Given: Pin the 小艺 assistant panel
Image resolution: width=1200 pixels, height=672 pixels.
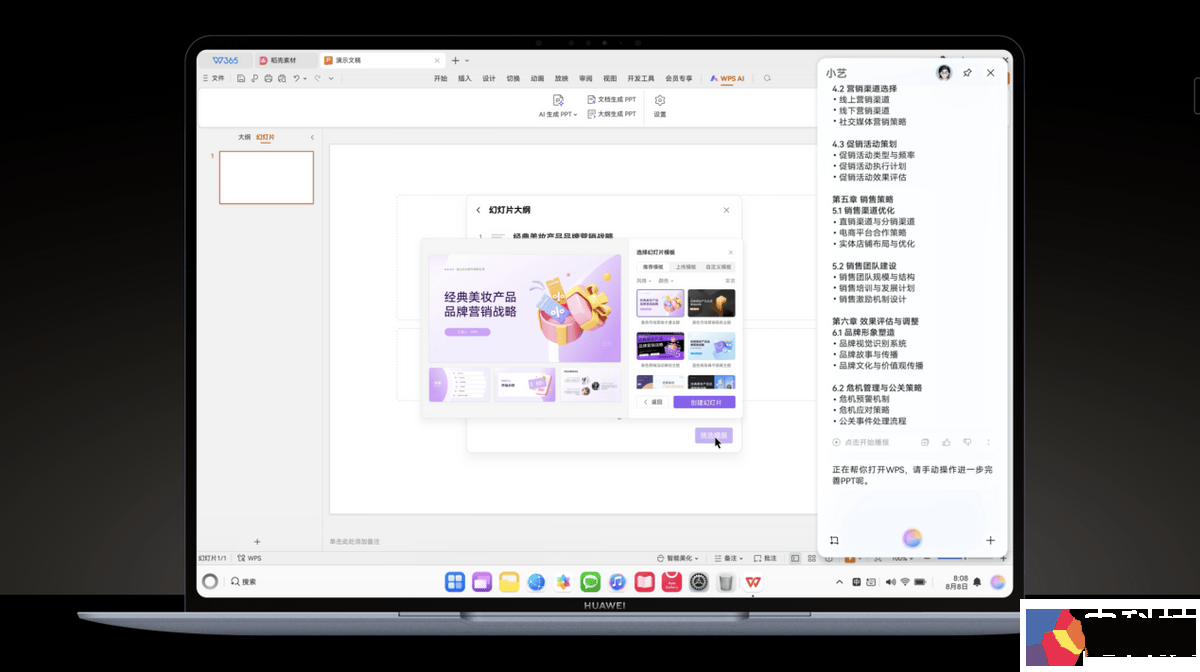Looking at the screenshot, I should (967, 73).
